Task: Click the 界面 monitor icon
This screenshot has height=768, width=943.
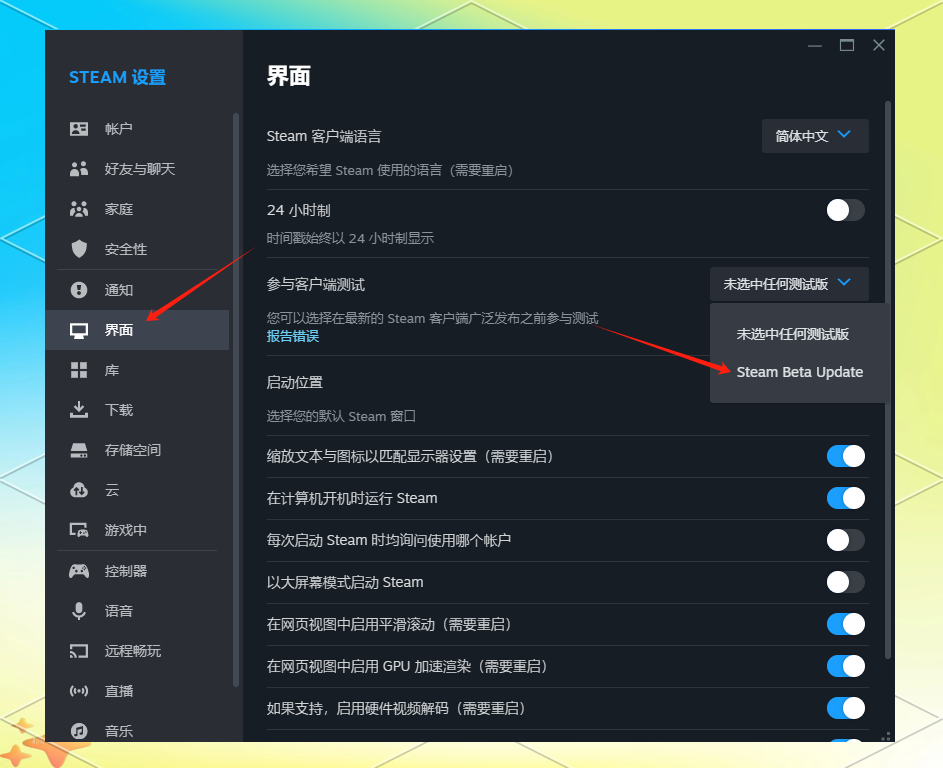Action: [x=79, y=330]
